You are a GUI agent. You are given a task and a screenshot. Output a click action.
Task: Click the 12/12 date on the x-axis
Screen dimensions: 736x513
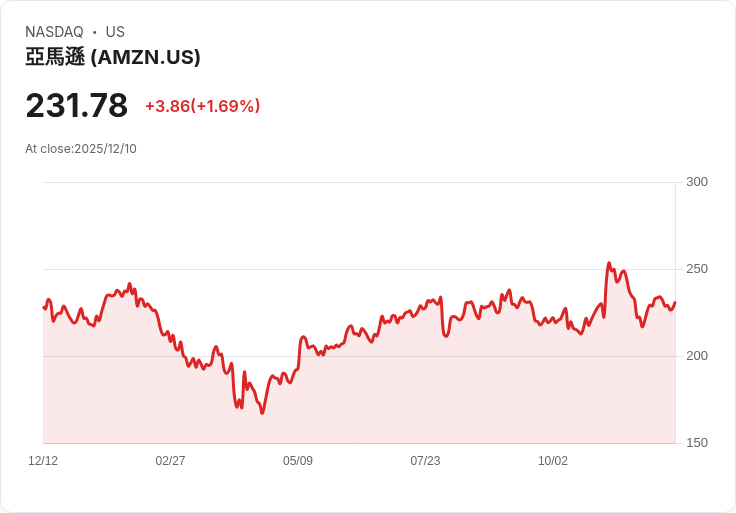click(x=43, y=461)
